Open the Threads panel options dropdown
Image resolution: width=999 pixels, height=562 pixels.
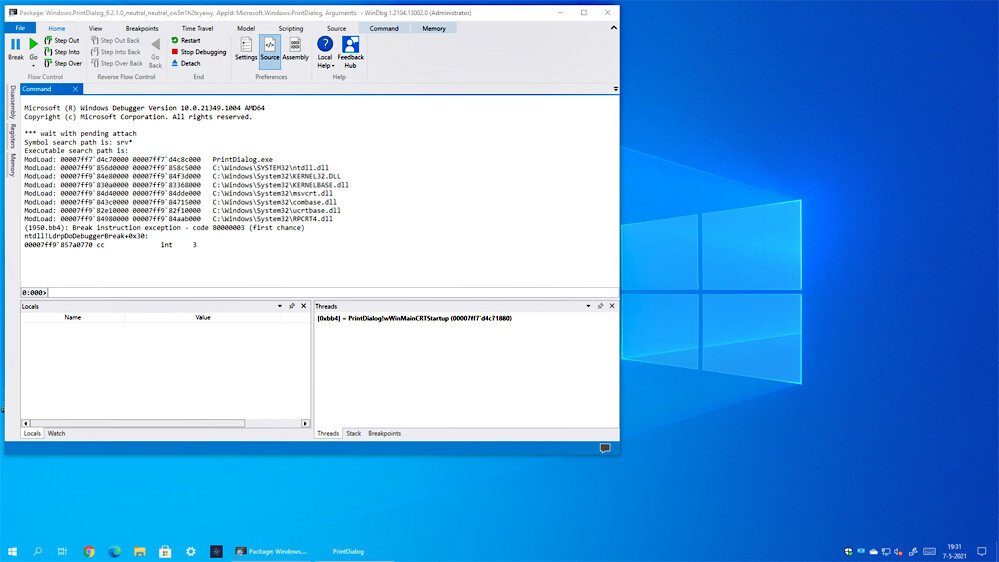pyautogui.click(x=588, y=306)
